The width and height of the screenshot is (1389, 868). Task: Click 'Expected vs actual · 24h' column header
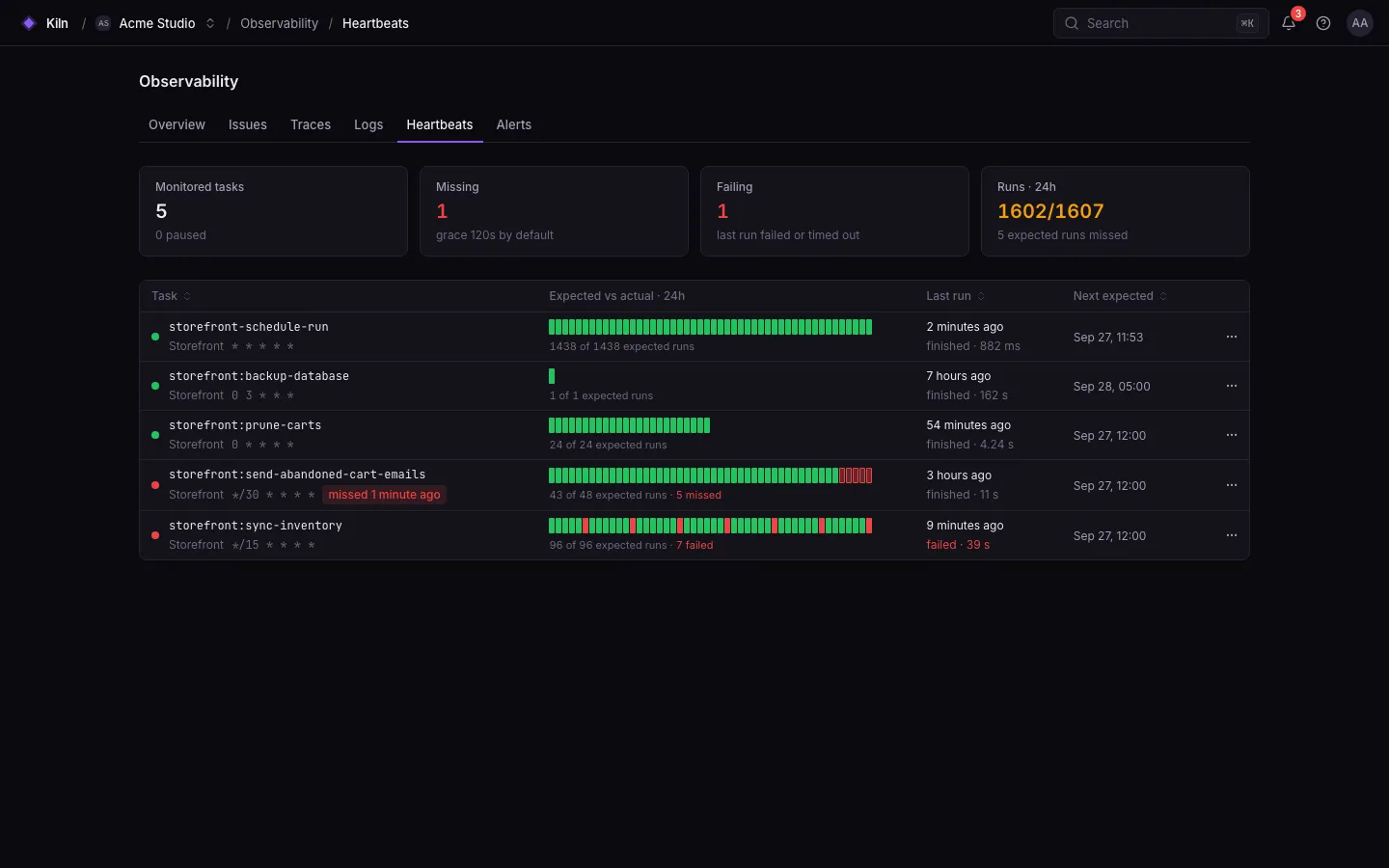click(617, 296)
